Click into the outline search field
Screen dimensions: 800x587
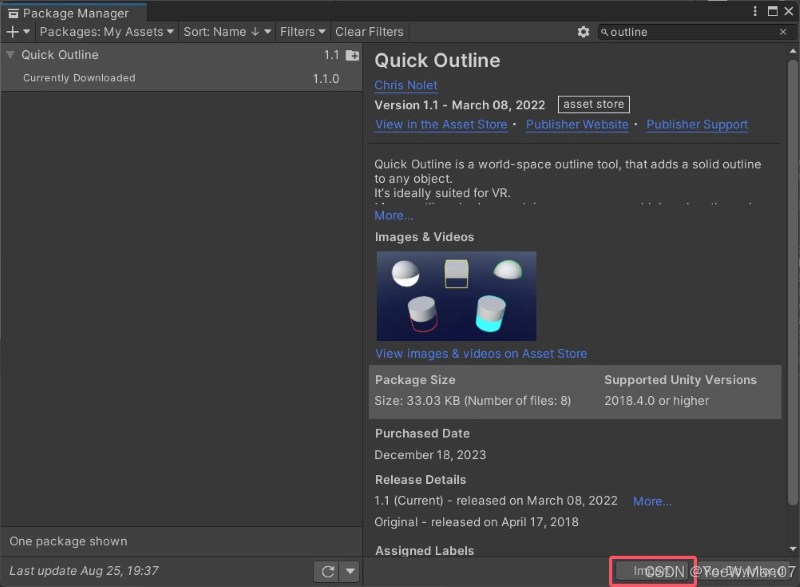[689, 32]
